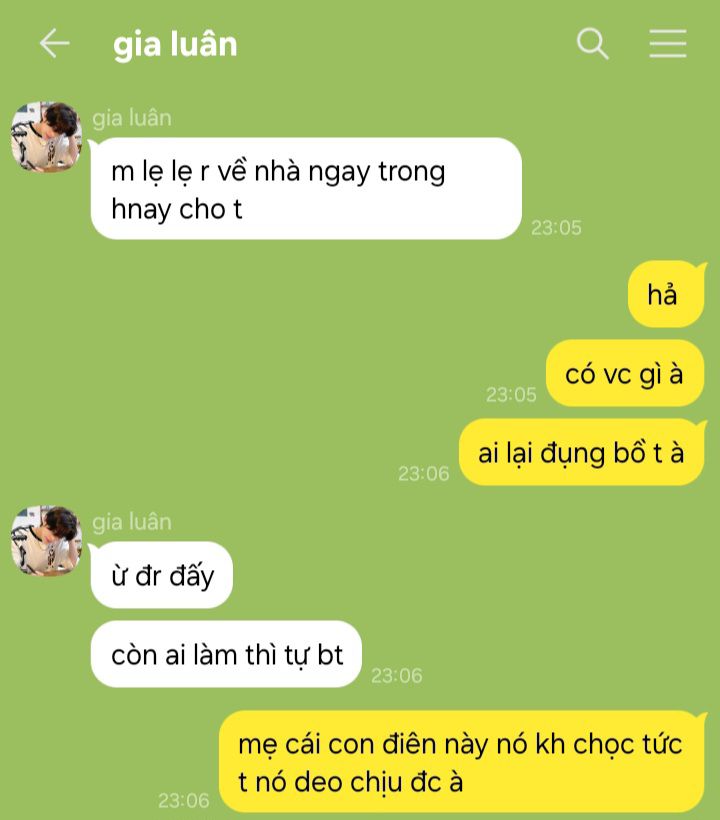
Task: Select 'còn ai làm thì tự bt' message
Action: click(x=226, y=654)
